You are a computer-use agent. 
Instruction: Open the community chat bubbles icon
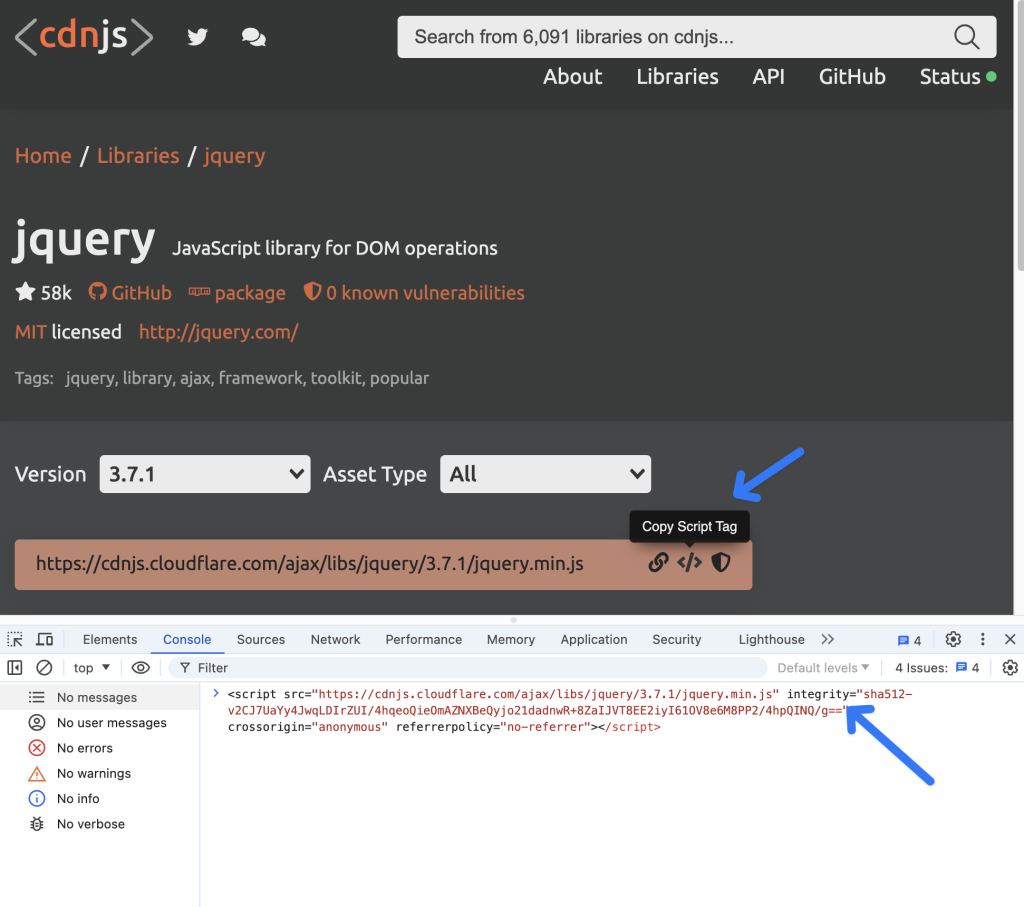[x=253, y=37]
